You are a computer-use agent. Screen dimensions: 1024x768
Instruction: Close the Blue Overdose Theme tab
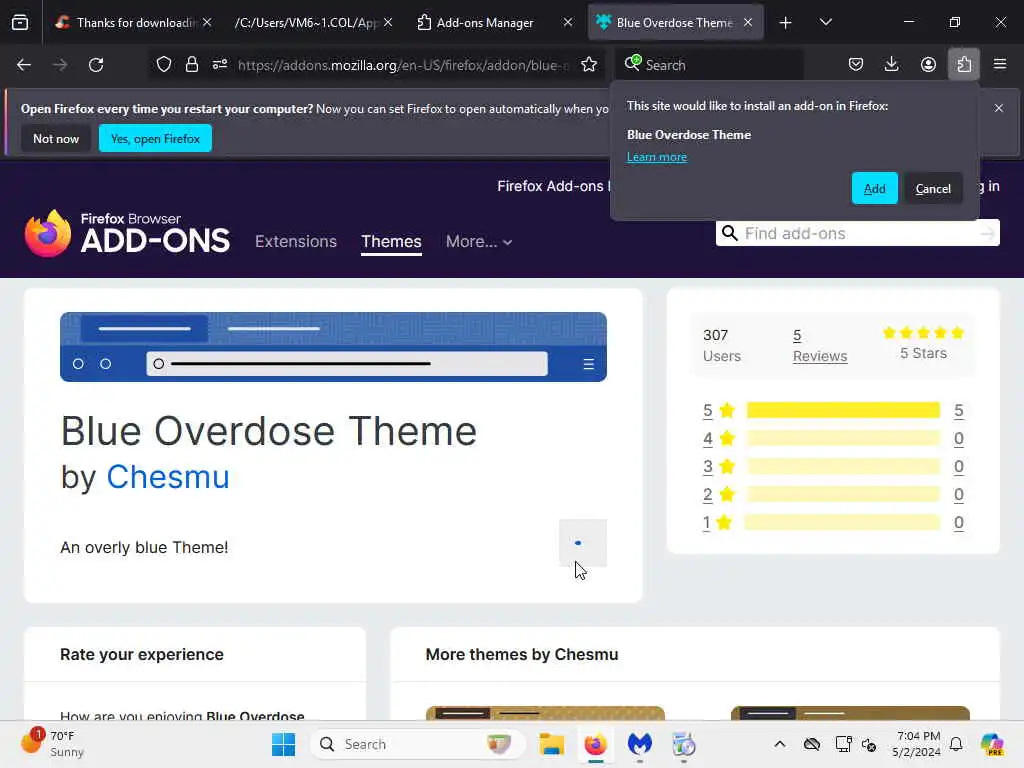click(748, 22)
